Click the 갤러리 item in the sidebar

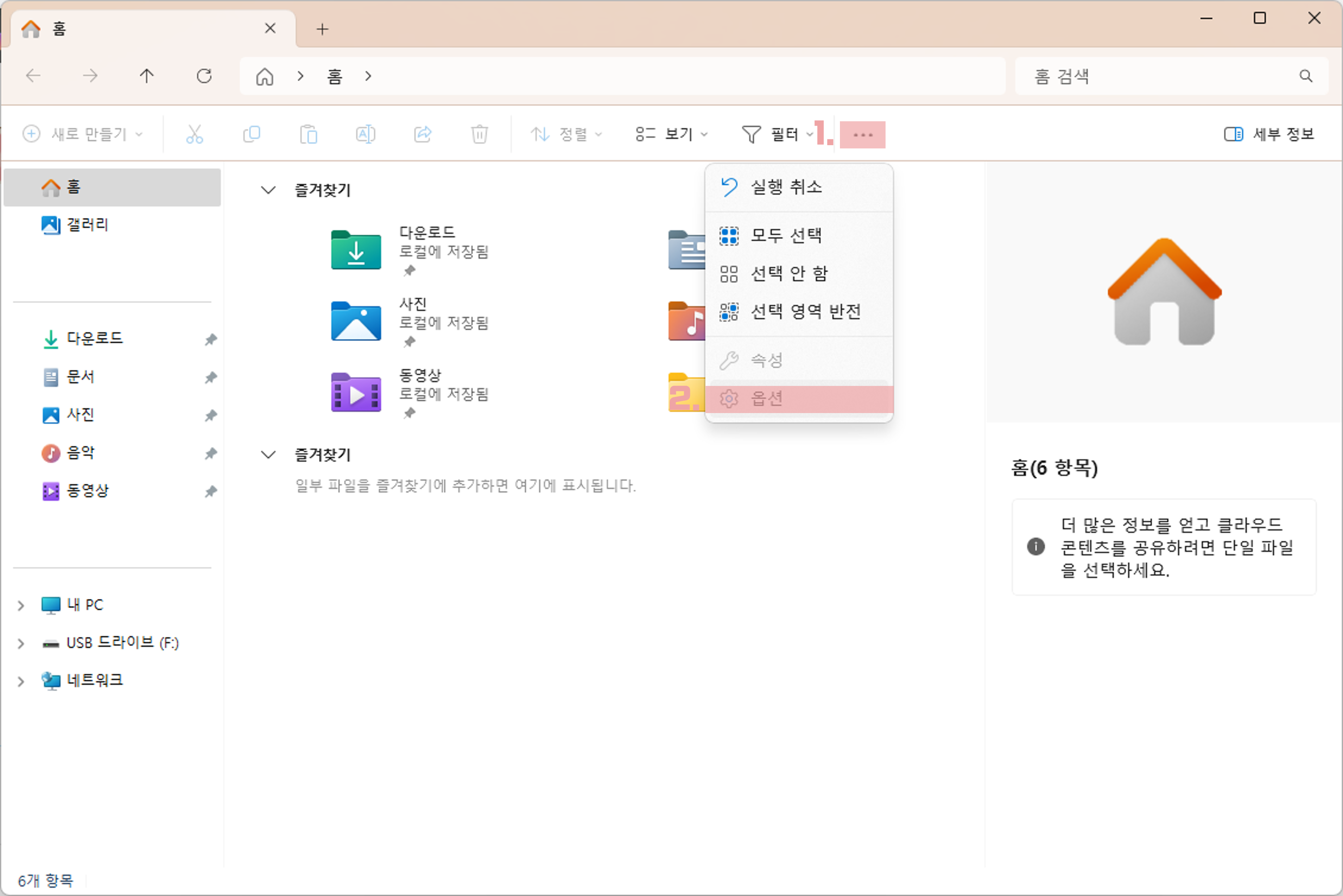[87, 224]
